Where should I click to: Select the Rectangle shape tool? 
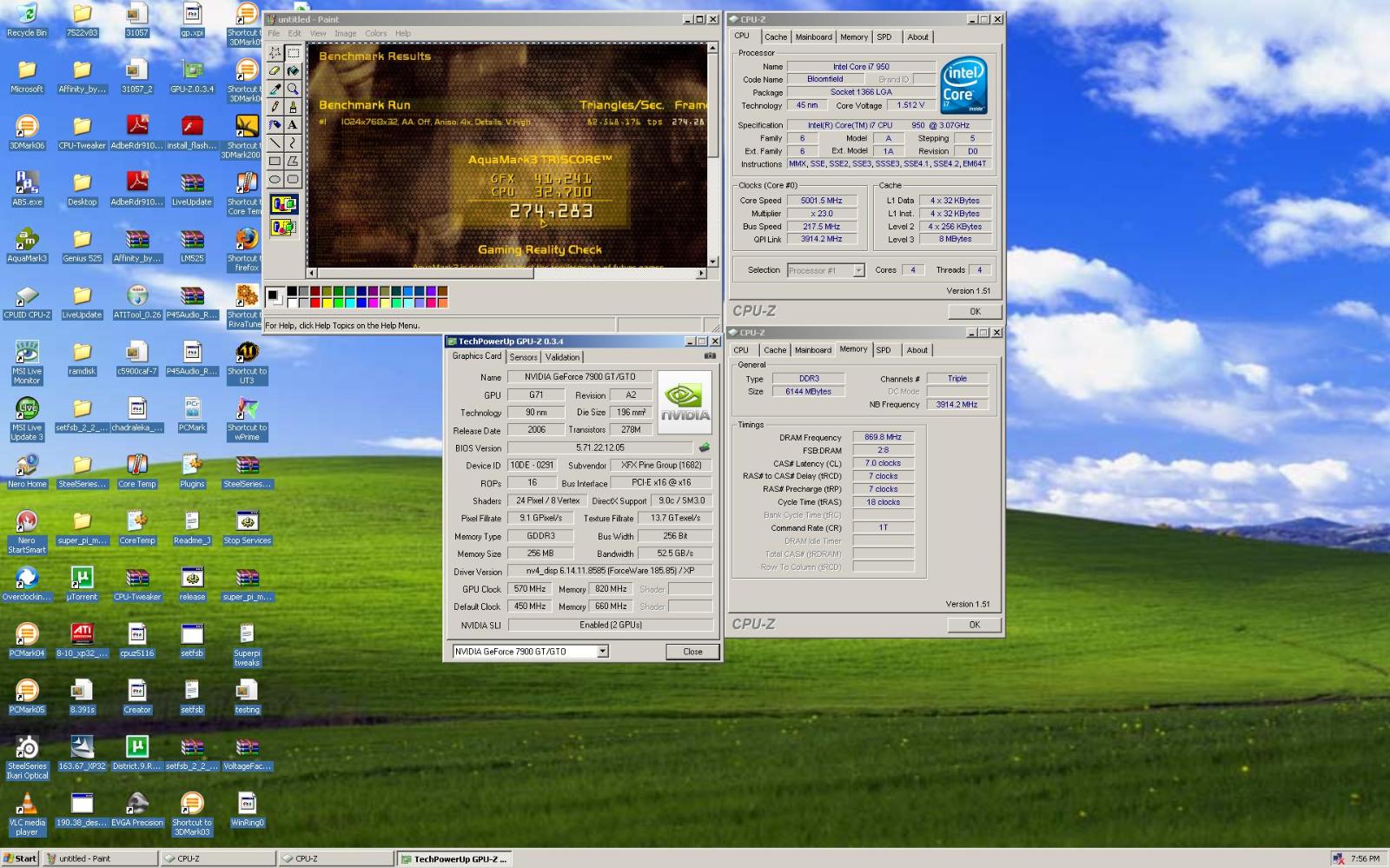pos(275,162)
